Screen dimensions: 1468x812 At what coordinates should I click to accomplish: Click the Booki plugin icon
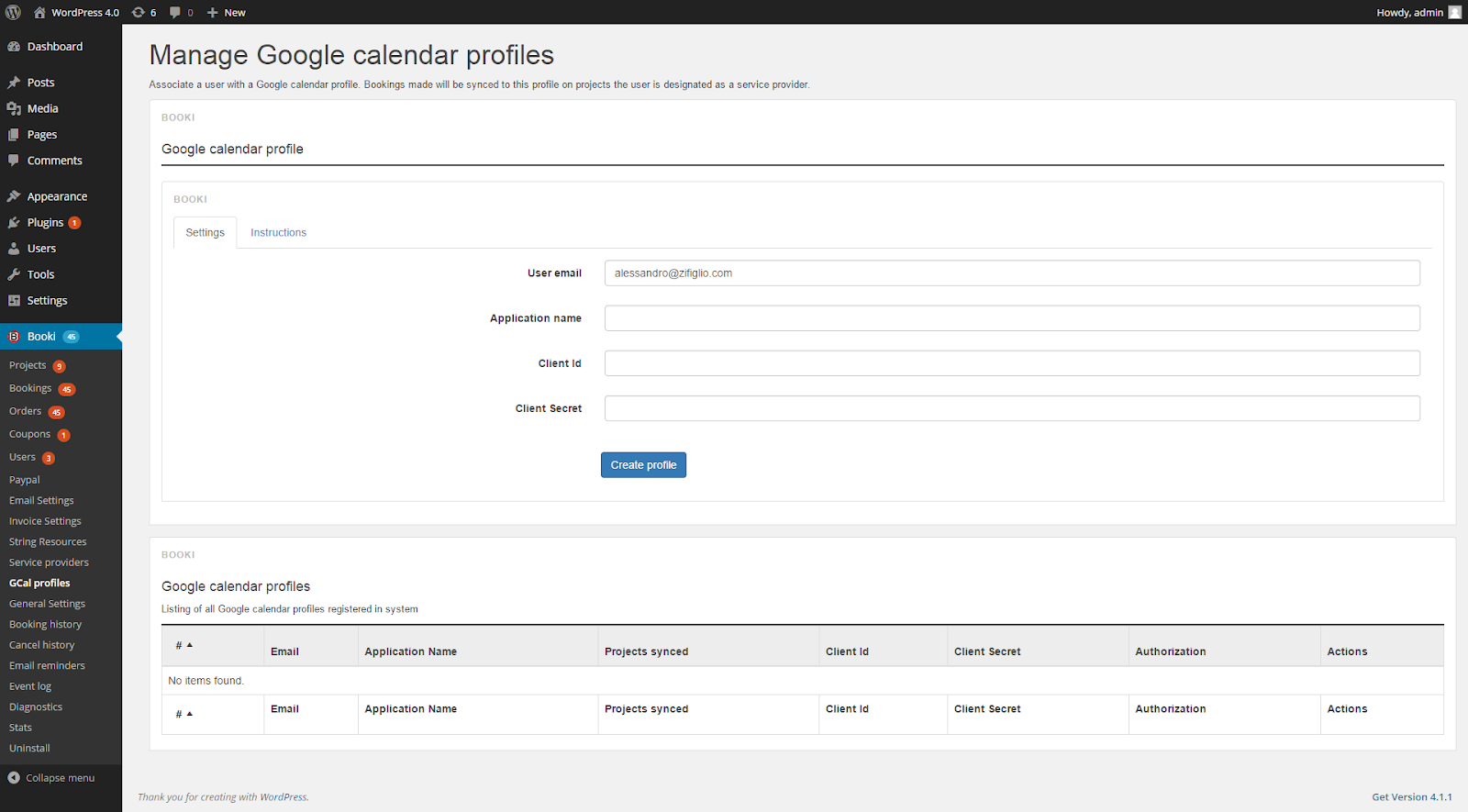14,337
